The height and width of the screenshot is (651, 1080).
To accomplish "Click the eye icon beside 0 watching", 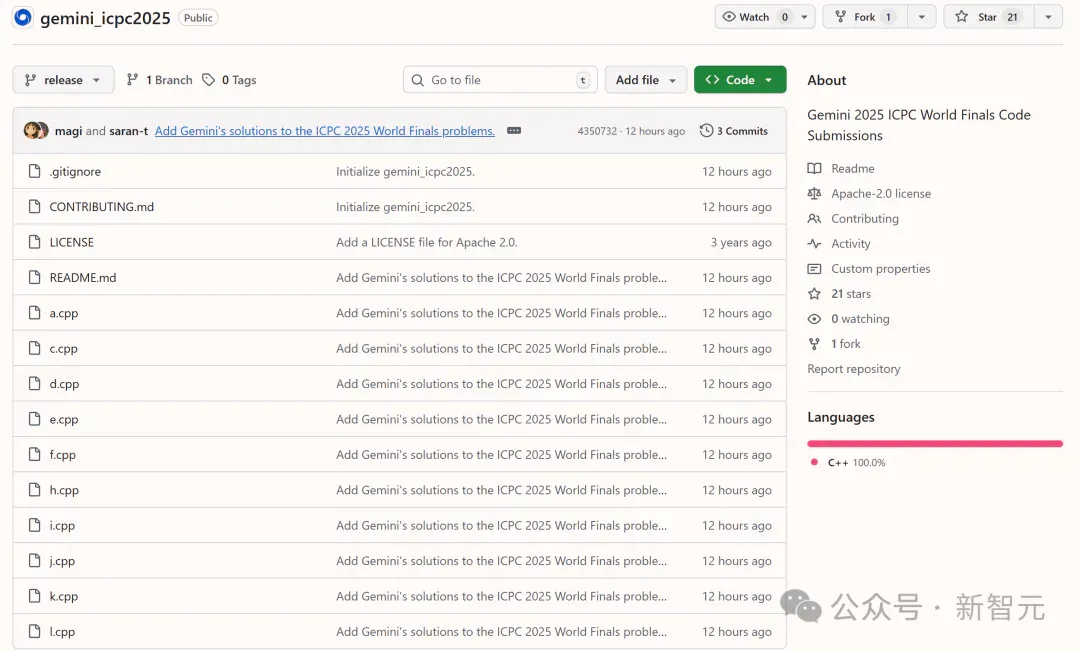I will (814, 318).
